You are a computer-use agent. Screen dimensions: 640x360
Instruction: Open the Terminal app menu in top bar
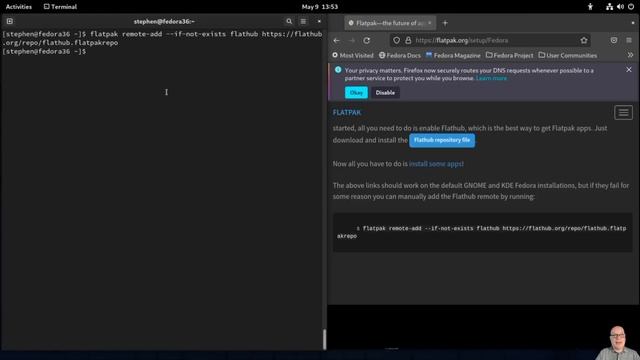[60, 7]
